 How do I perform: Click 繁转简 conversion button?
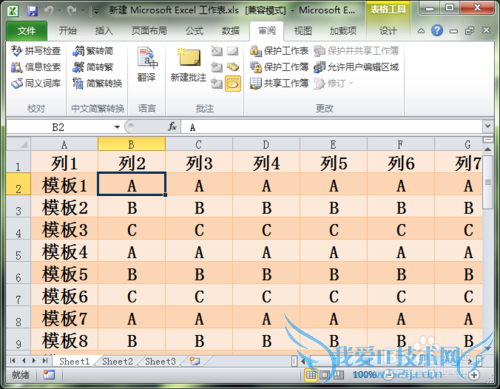[x=93, y=51]
